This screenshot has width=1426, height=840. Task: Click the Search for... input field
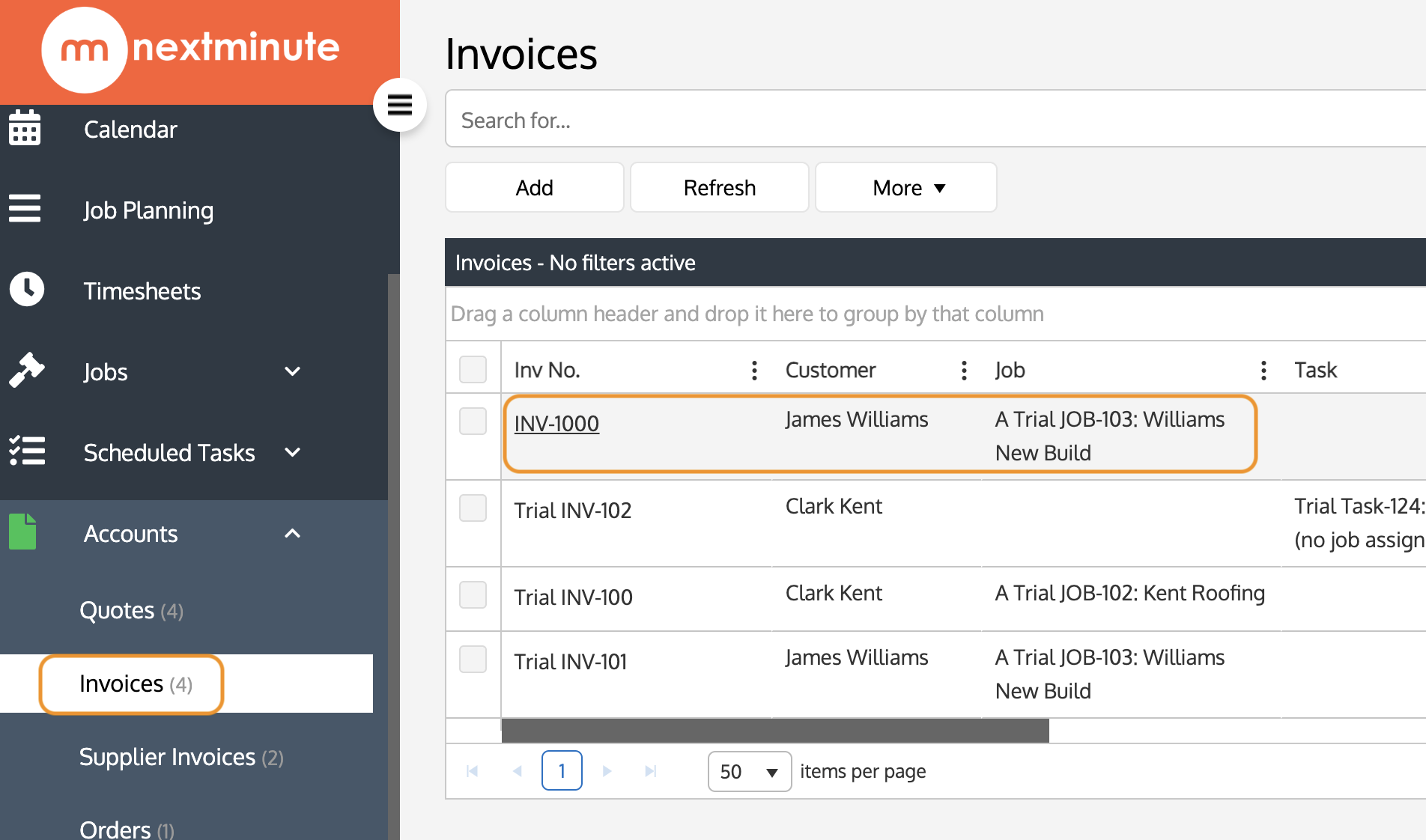935,120
